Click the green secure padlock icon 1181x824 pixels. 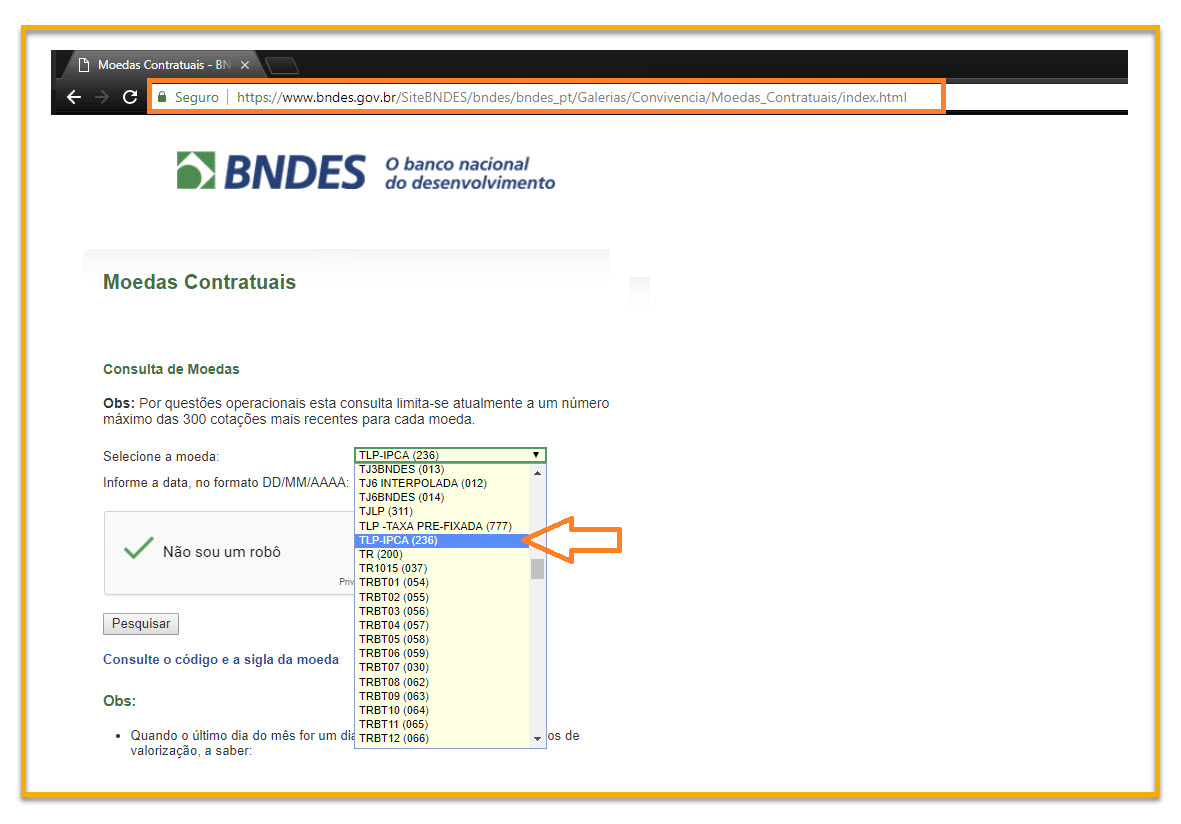(x=161, y=96)
